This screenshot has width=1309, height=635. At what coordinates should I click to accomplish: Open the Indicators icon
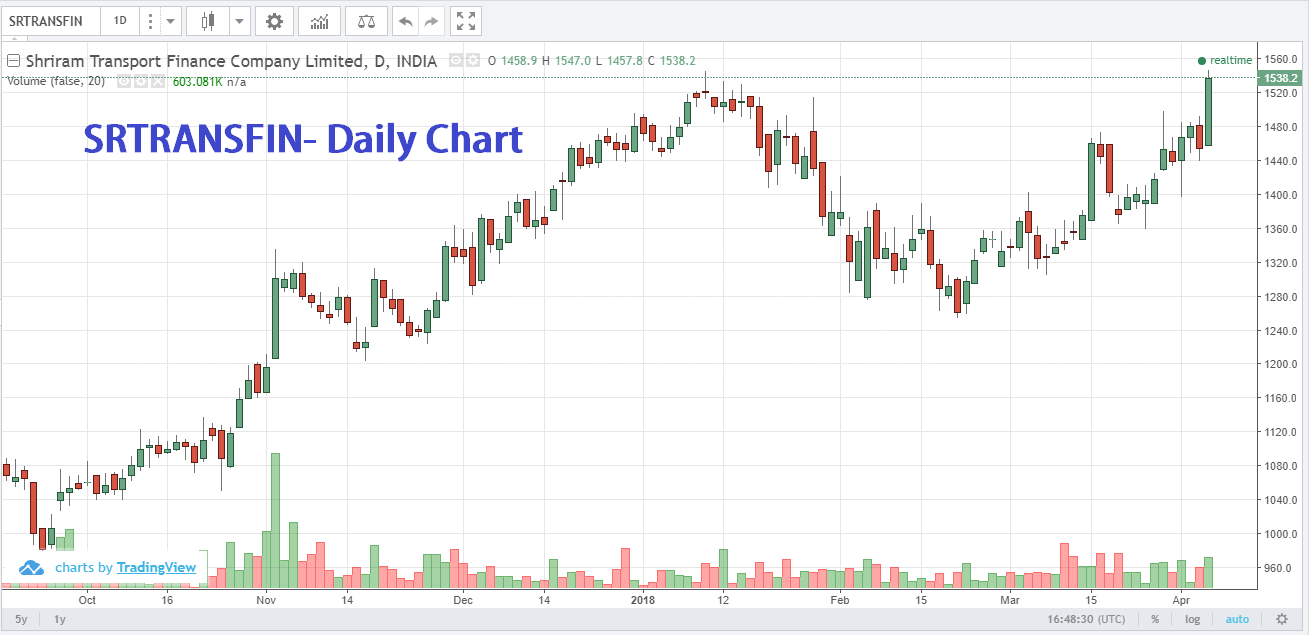319,20
